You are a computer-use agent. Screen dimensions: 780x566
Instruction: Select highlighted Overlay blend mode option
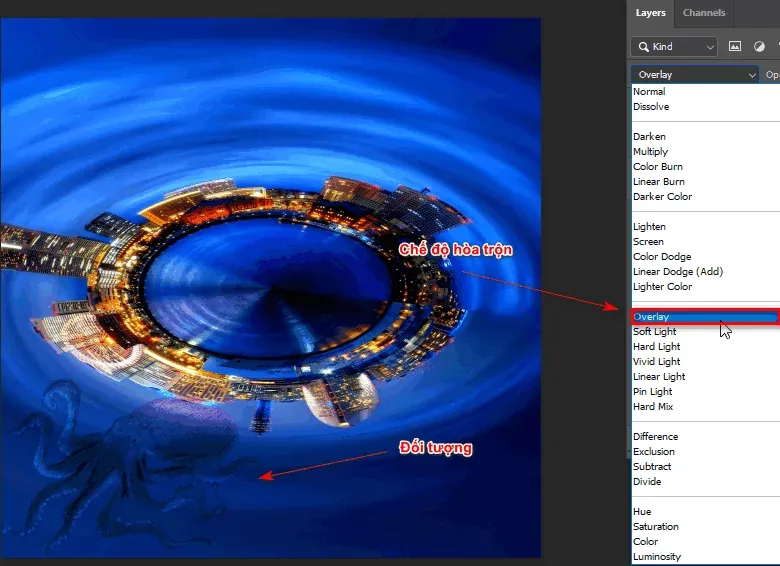click(x=650, y=317)
